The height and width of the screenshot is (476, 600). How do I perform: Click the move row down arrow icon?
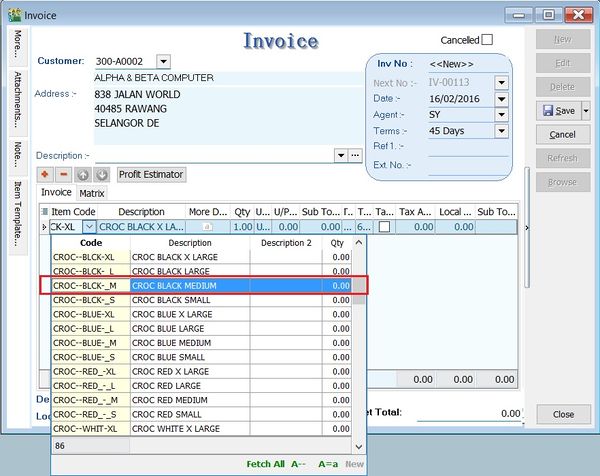(101, 175)
